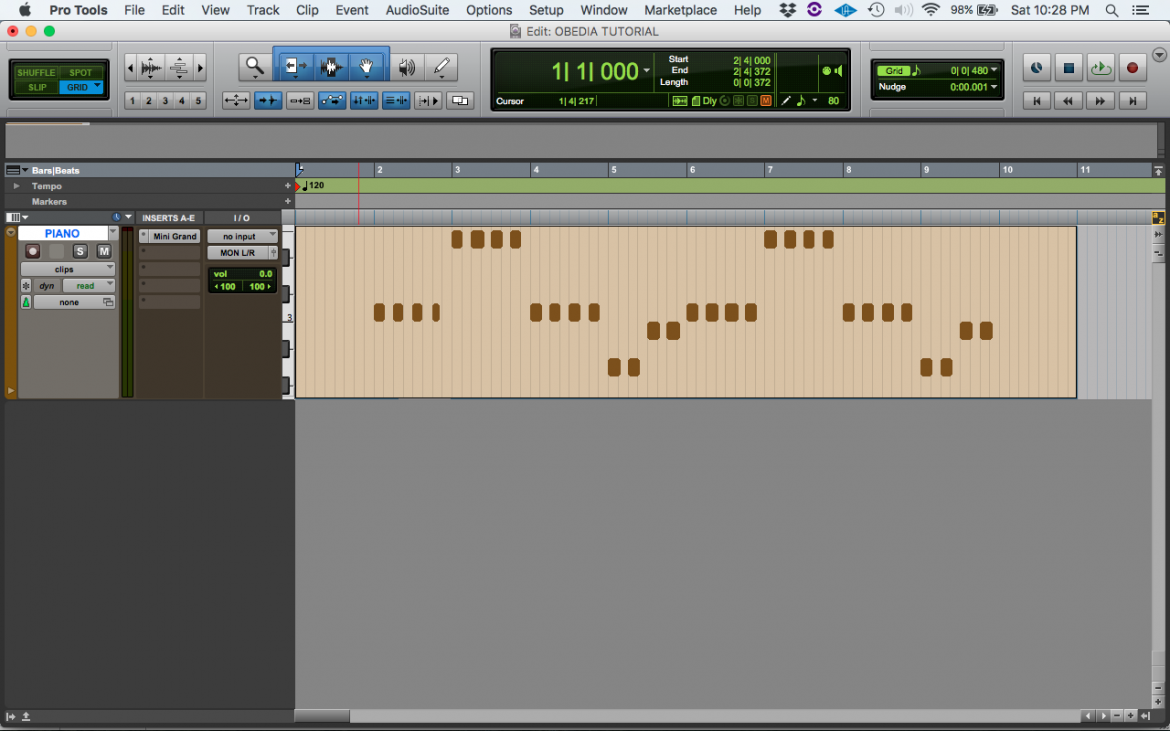The width and height of the screenshot is (1170, 731).
Task: Select the Trim tool
Action: (293, 66)
